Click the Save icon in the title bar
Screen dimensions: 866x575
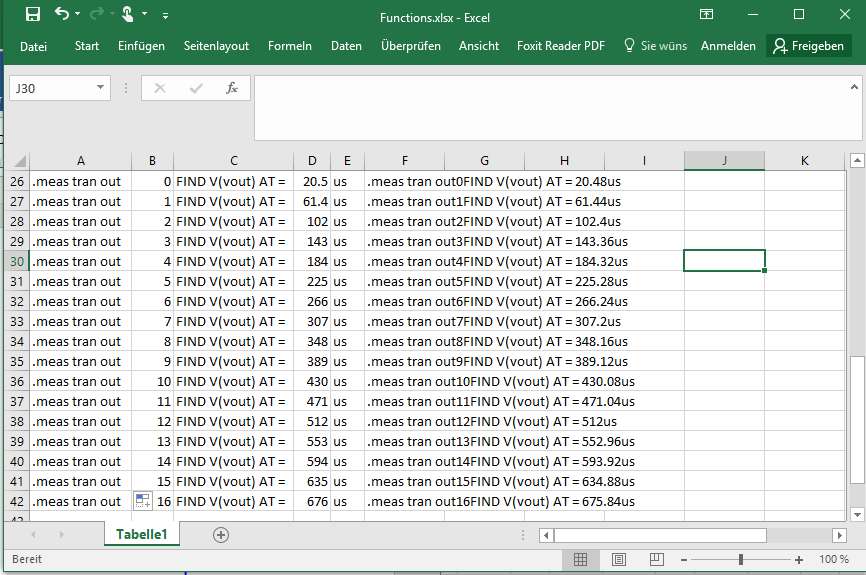tap(32, 14)
